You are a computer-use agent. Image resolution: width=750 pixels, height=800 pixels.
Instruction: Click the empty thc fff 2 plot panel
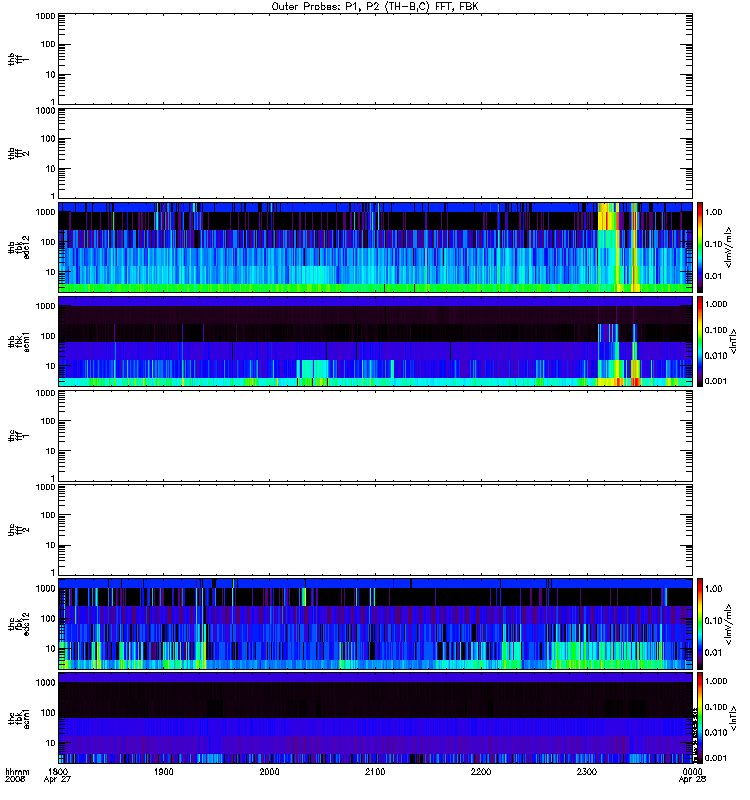tap(375, 530)
